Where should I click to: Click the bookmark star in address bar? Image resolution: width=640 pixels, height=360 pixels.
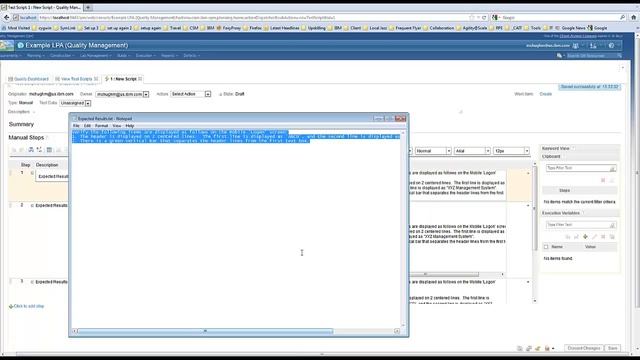pos(472,18)
